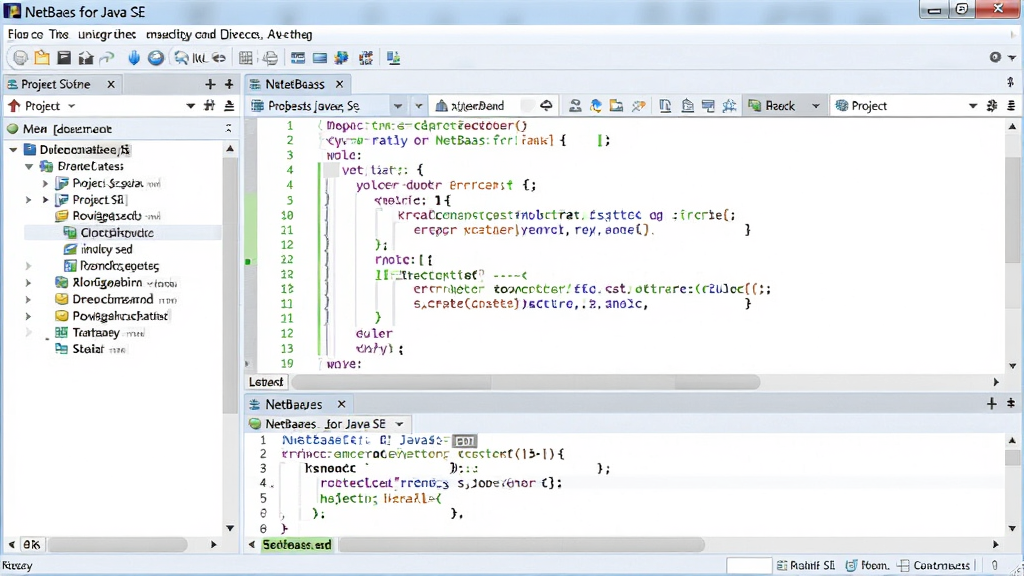Click the colorful puzzle-piece plugin icon
1024x576 pixels.
[342, 58]
